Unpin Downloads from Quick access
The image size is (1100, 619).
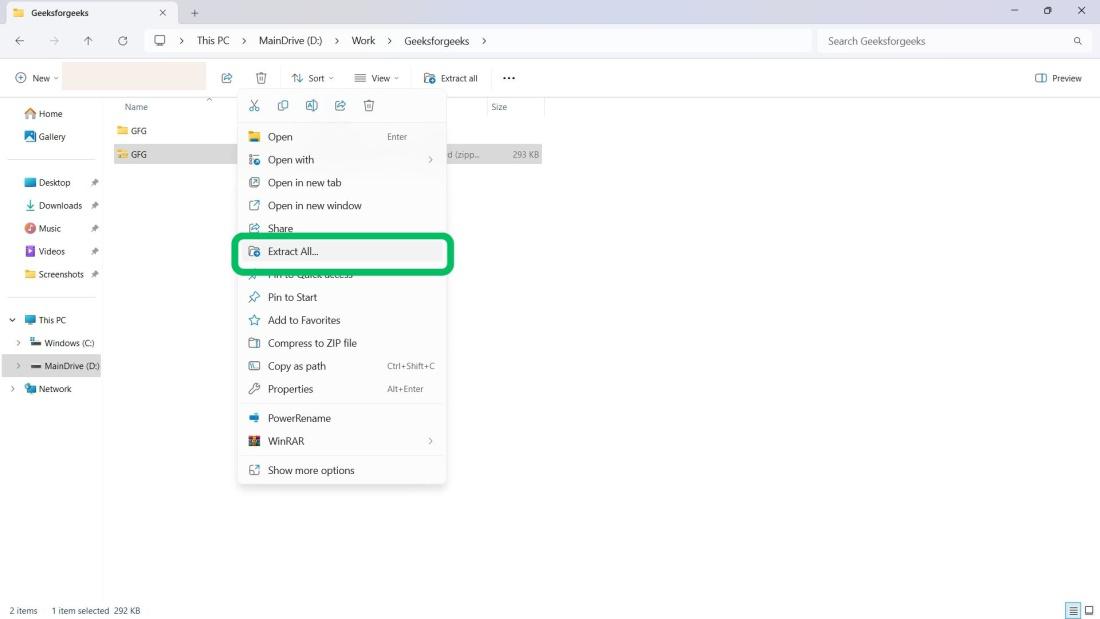tap(95, 206)
